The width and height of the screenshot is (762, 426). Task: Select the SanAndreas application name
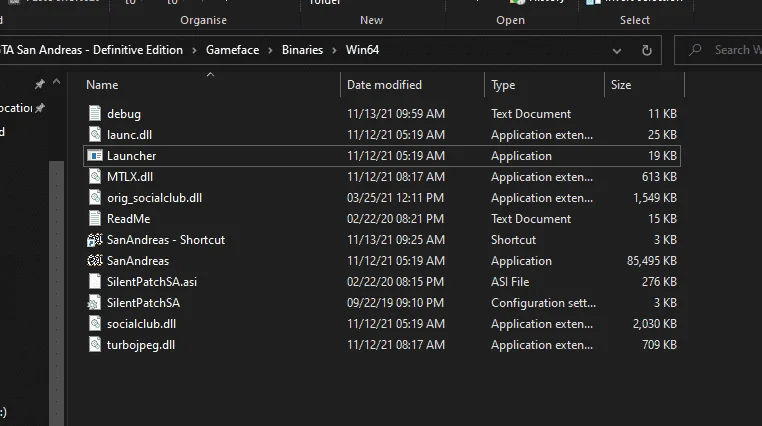(x=138, y=260)
